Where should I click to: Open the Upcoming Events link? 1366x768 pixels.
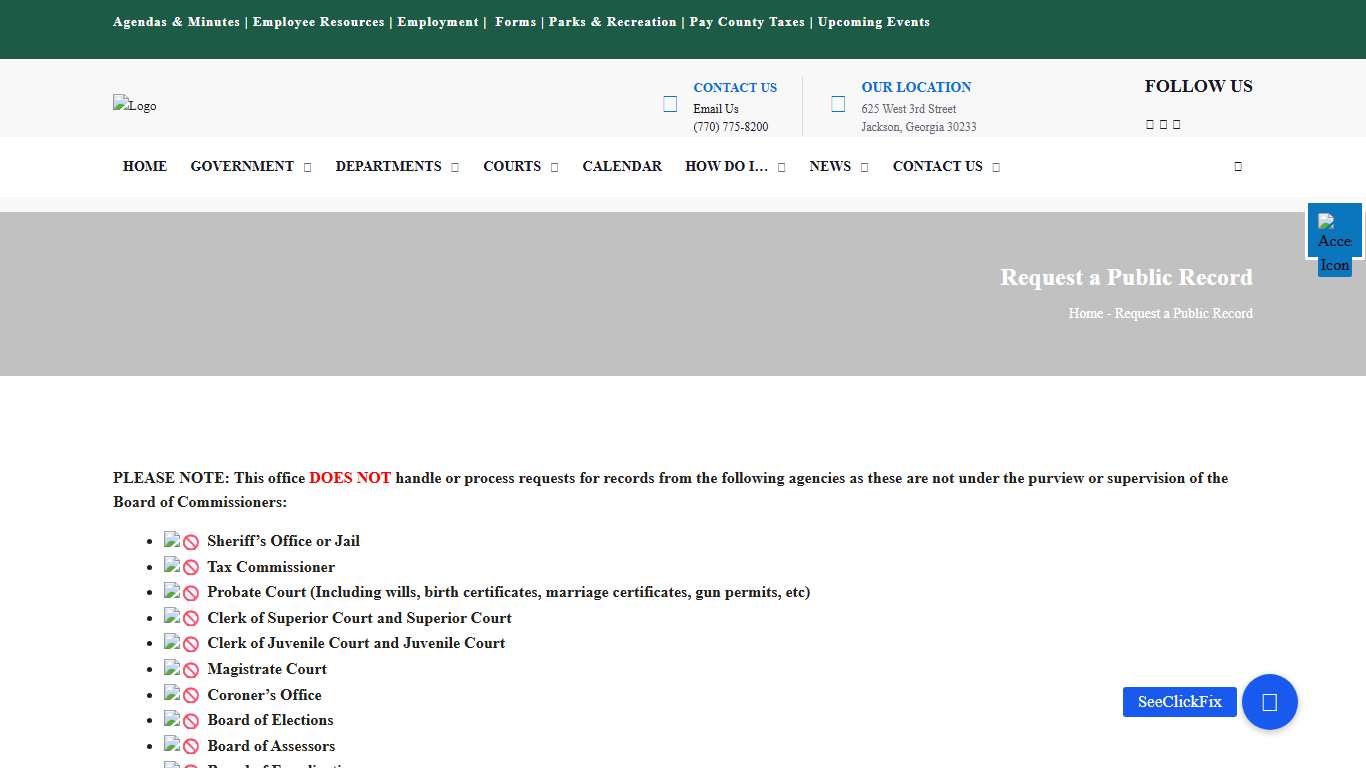[x=873, y=21]
